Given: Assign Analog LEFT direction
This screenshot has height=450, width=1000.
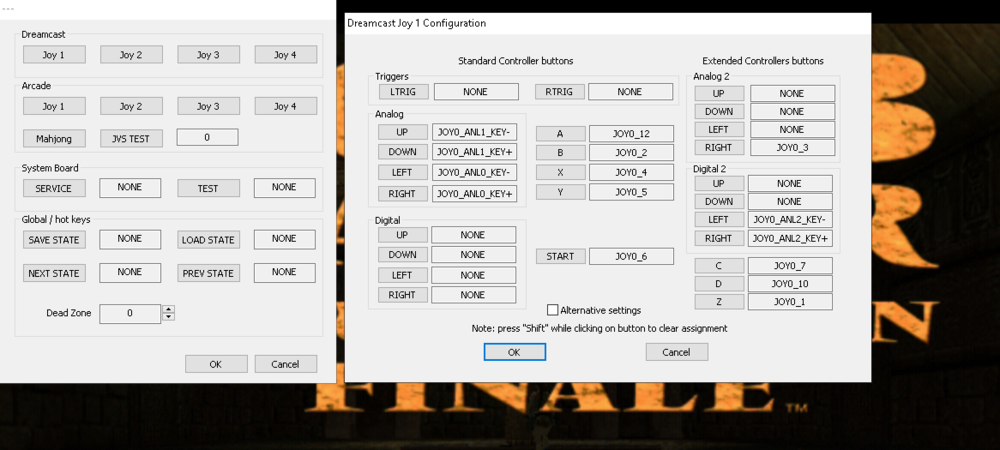Looking at the screenshot, I should coord(402,173).
